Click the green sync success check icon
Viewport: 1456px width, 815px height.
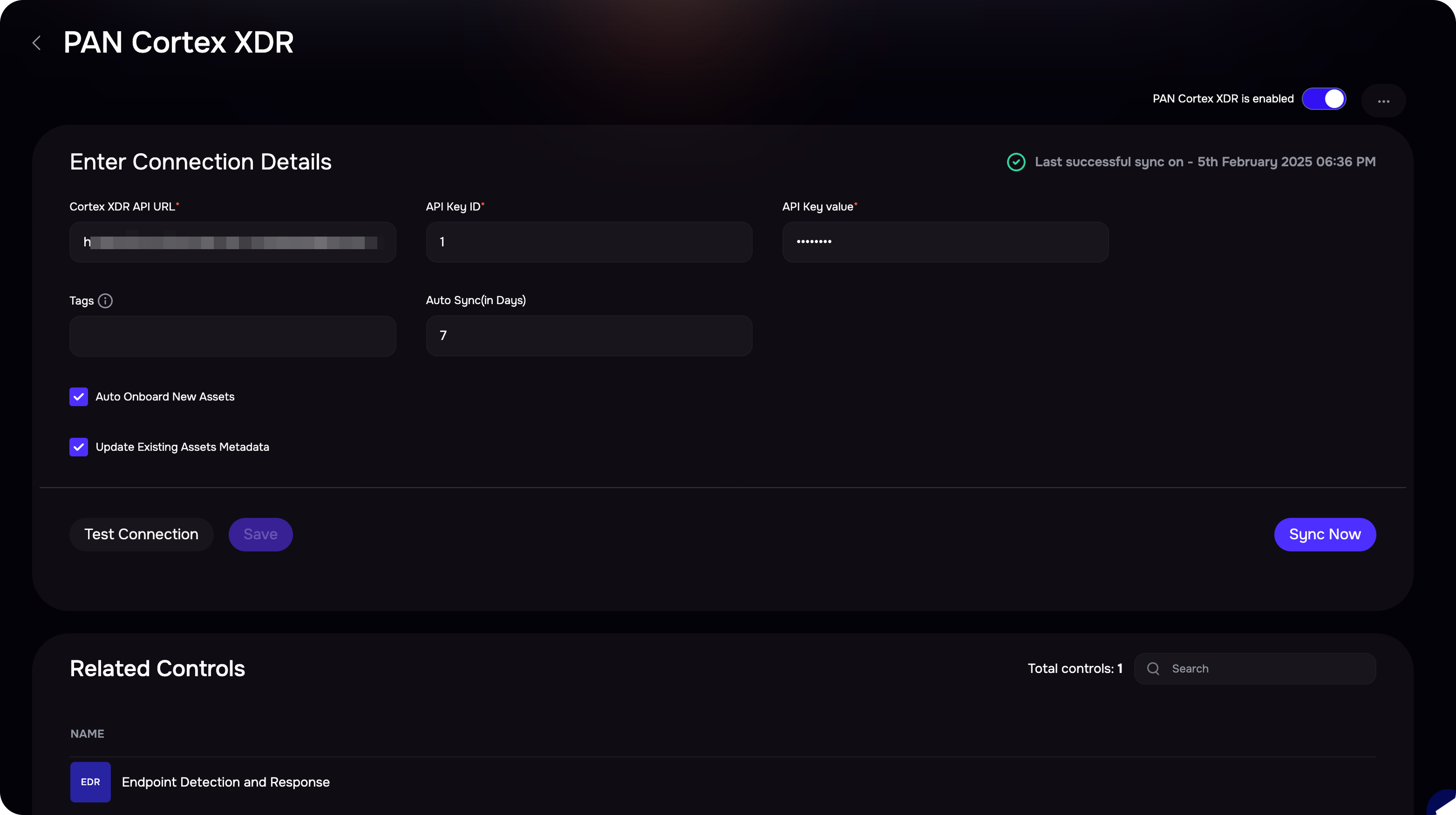(1016, 162)
